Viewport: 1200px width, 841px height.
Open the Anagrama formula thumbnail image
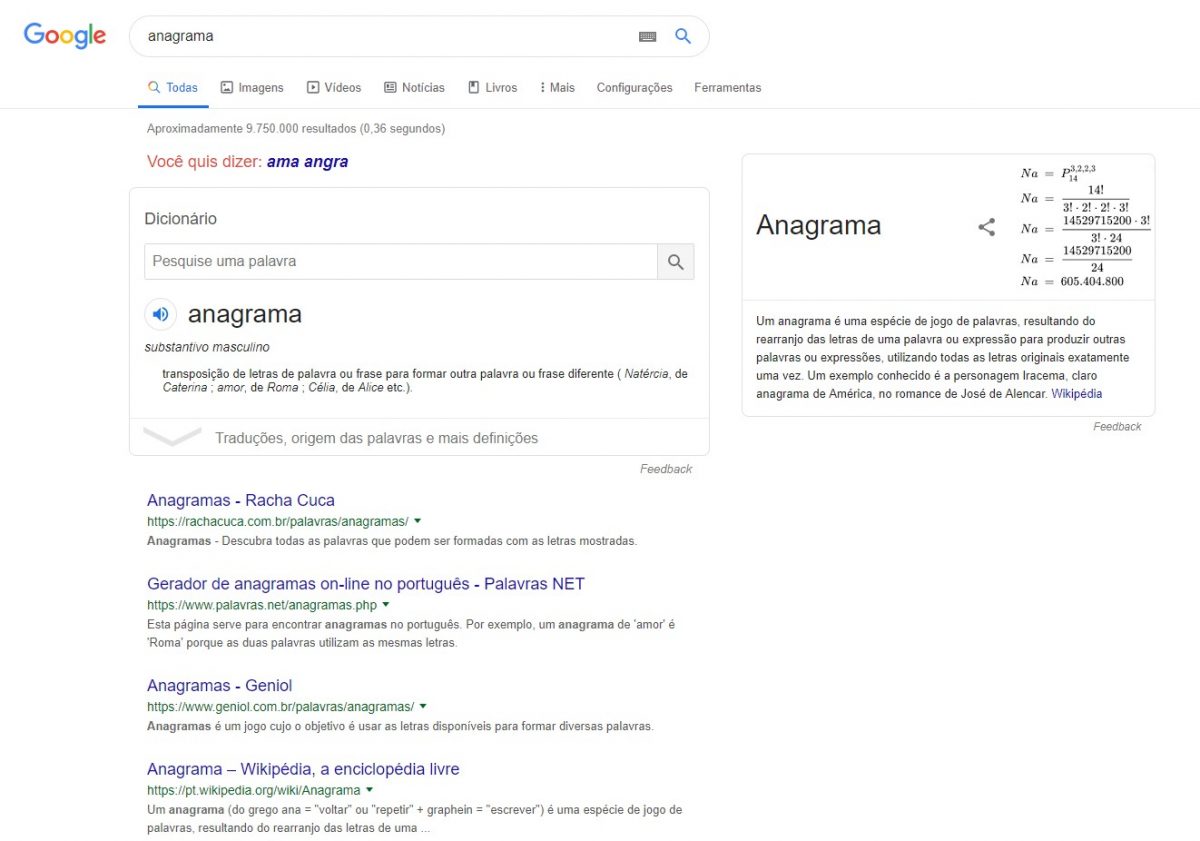click(1085, 226)
